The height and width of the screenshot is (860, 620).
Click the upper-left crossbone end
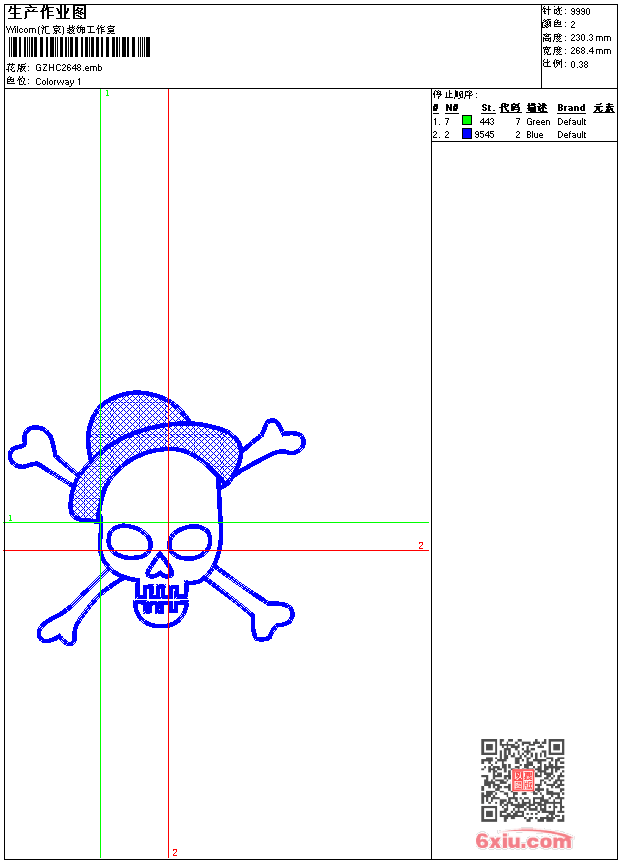(30, 448)
